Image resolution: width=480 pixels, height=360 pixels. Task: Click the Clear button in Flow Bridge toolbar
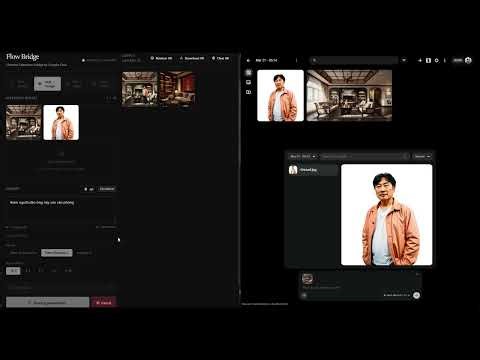pos(221,58)
